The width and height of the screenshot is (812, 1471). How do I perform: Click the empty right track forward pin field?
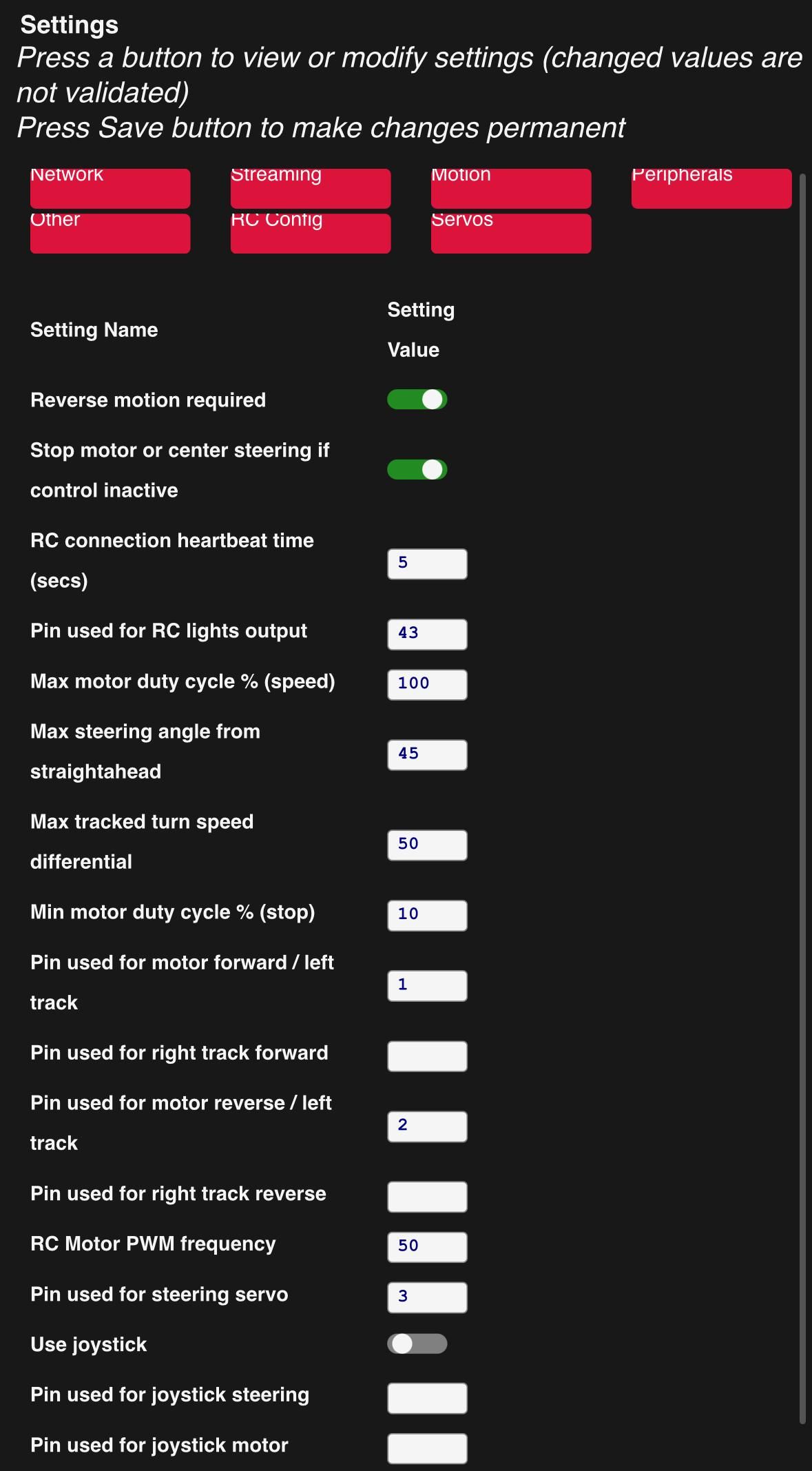click(427, 1056)
